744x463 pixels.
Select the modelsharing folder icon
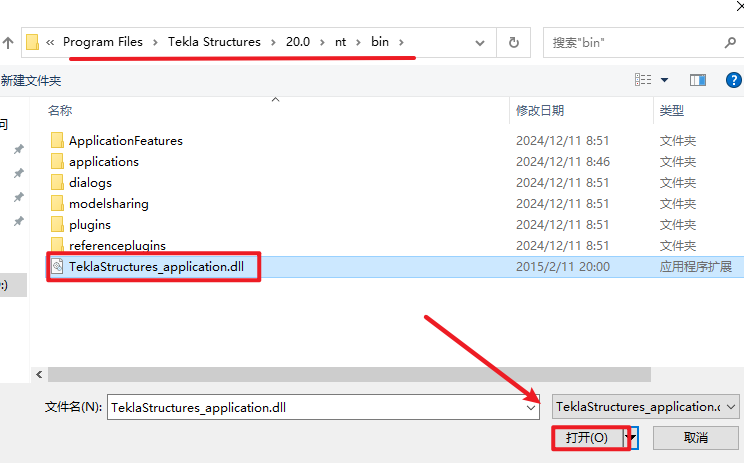pos(57,203)
